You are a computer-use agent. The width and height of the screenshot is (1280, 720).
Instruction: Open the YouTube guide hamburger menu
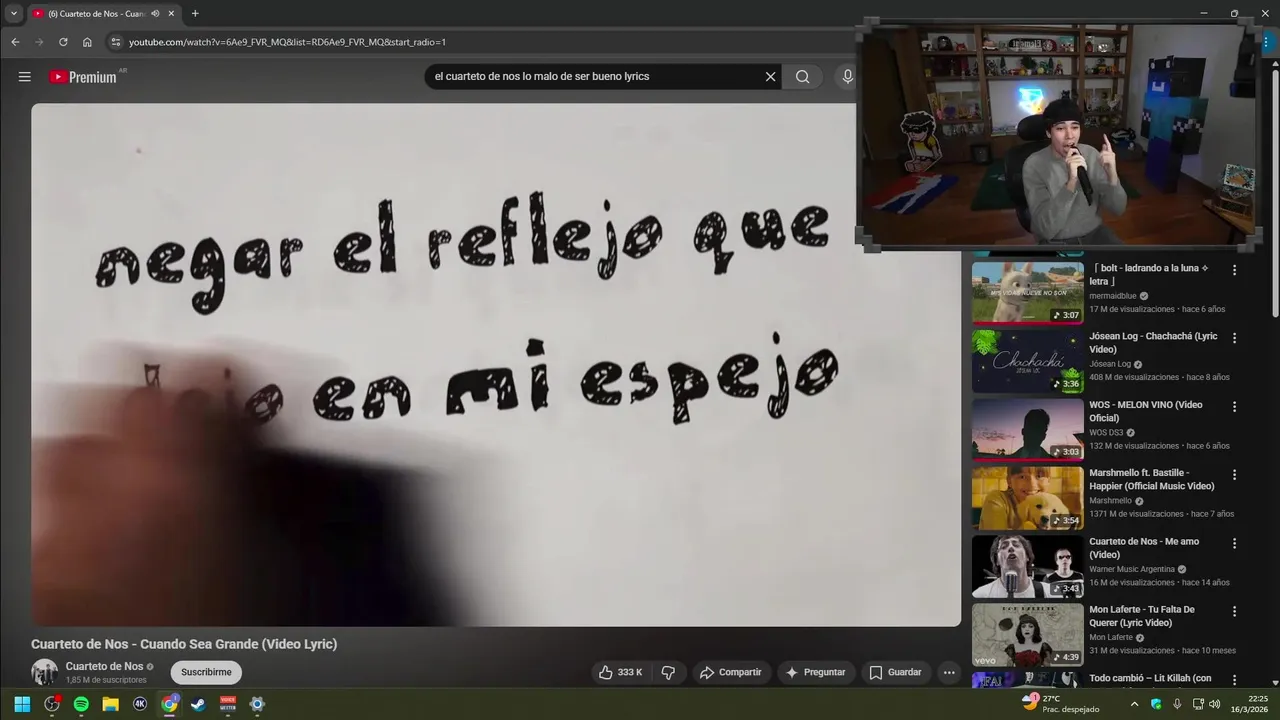point(24,77)
